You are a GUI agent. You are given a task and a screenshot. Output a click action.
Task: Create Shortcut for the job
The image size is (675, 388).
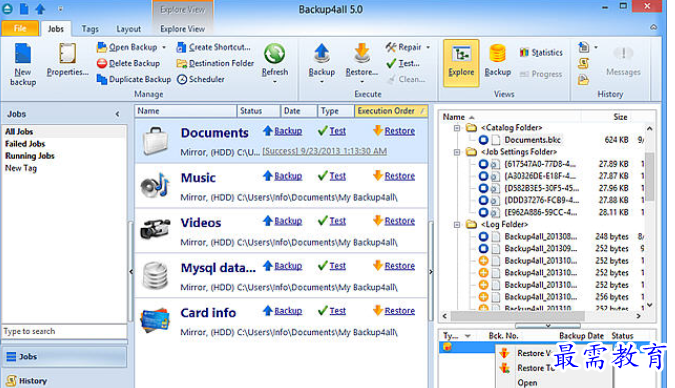[x=213, y=47]
